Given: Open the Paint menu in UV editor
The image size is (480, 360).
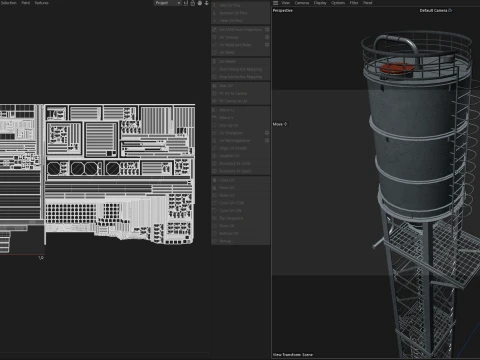Looking at the screenshot, I should click(x=26, y=3).
